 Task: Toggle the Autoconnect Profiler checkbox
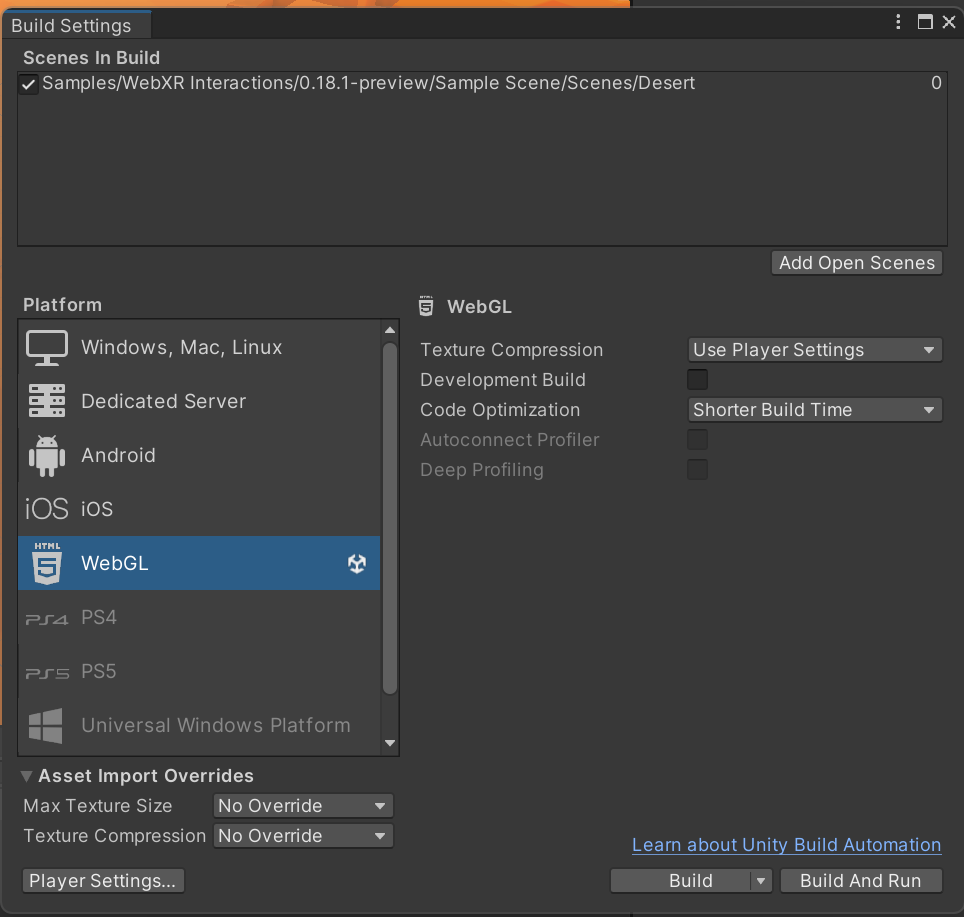697,440
